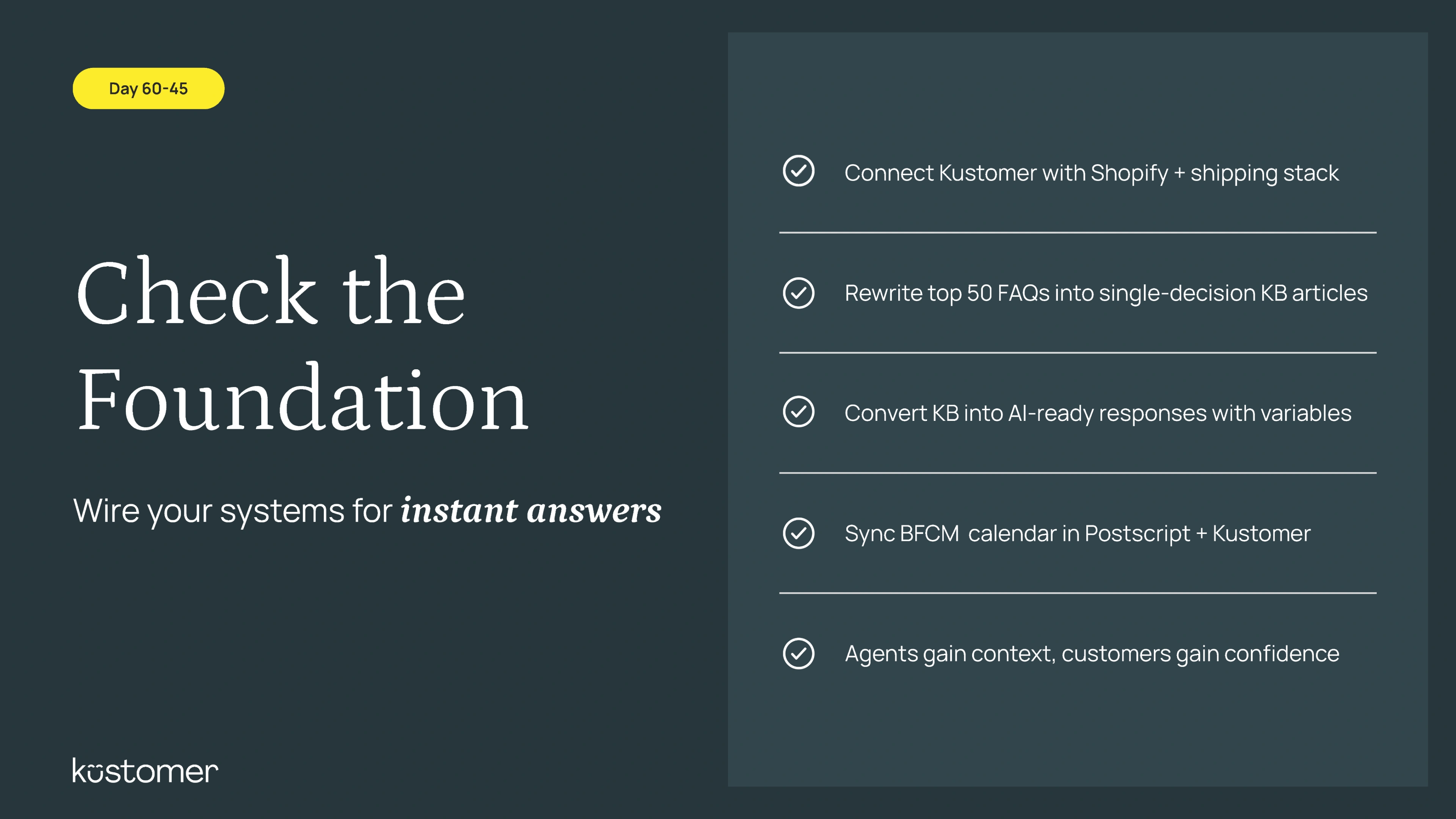
Task: Click the checkmark icon beside Connect Kustomer with Shopify
Action: coord(798,171)
